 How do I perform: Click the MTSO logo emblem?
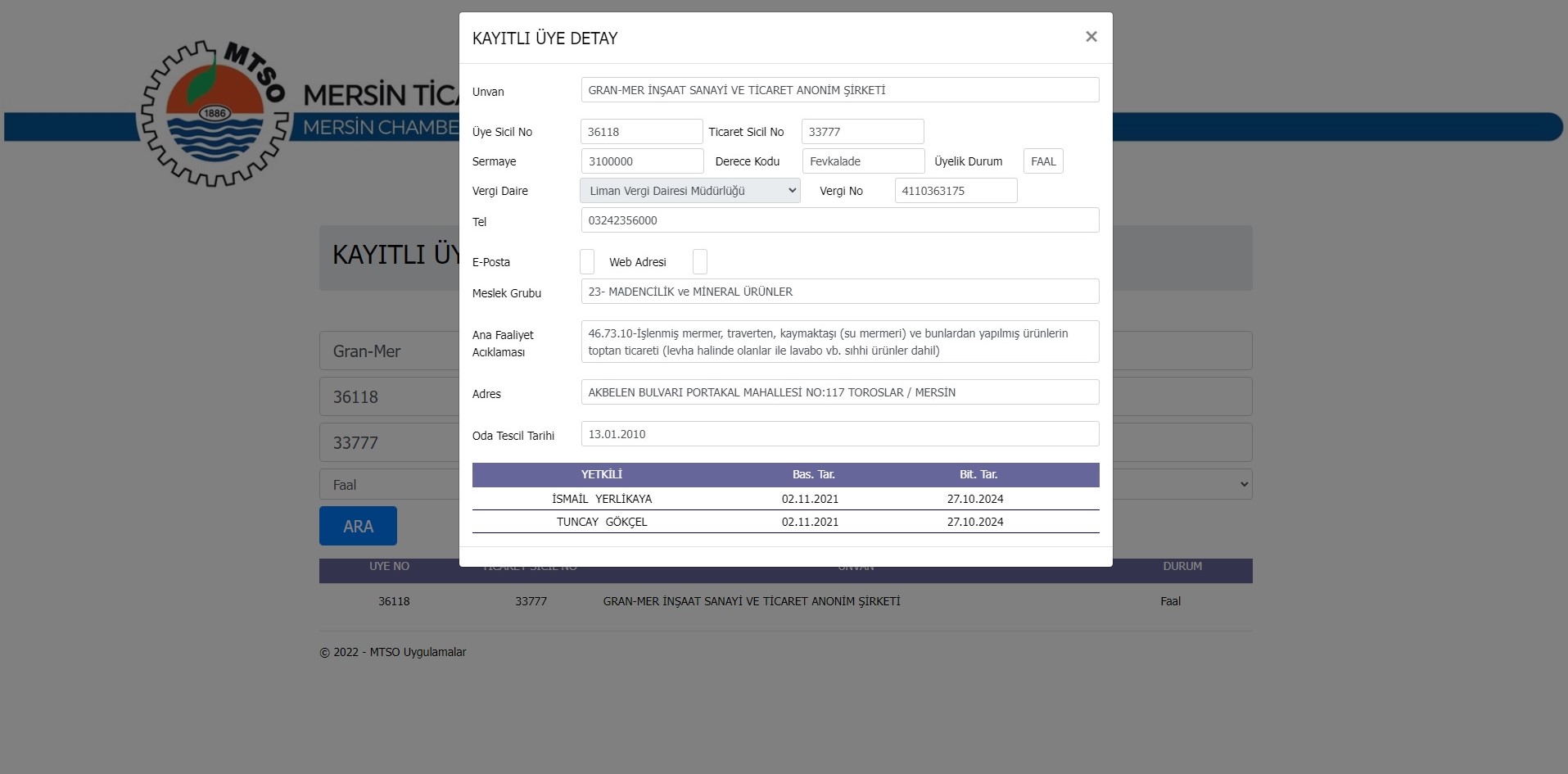click(214, 115)
